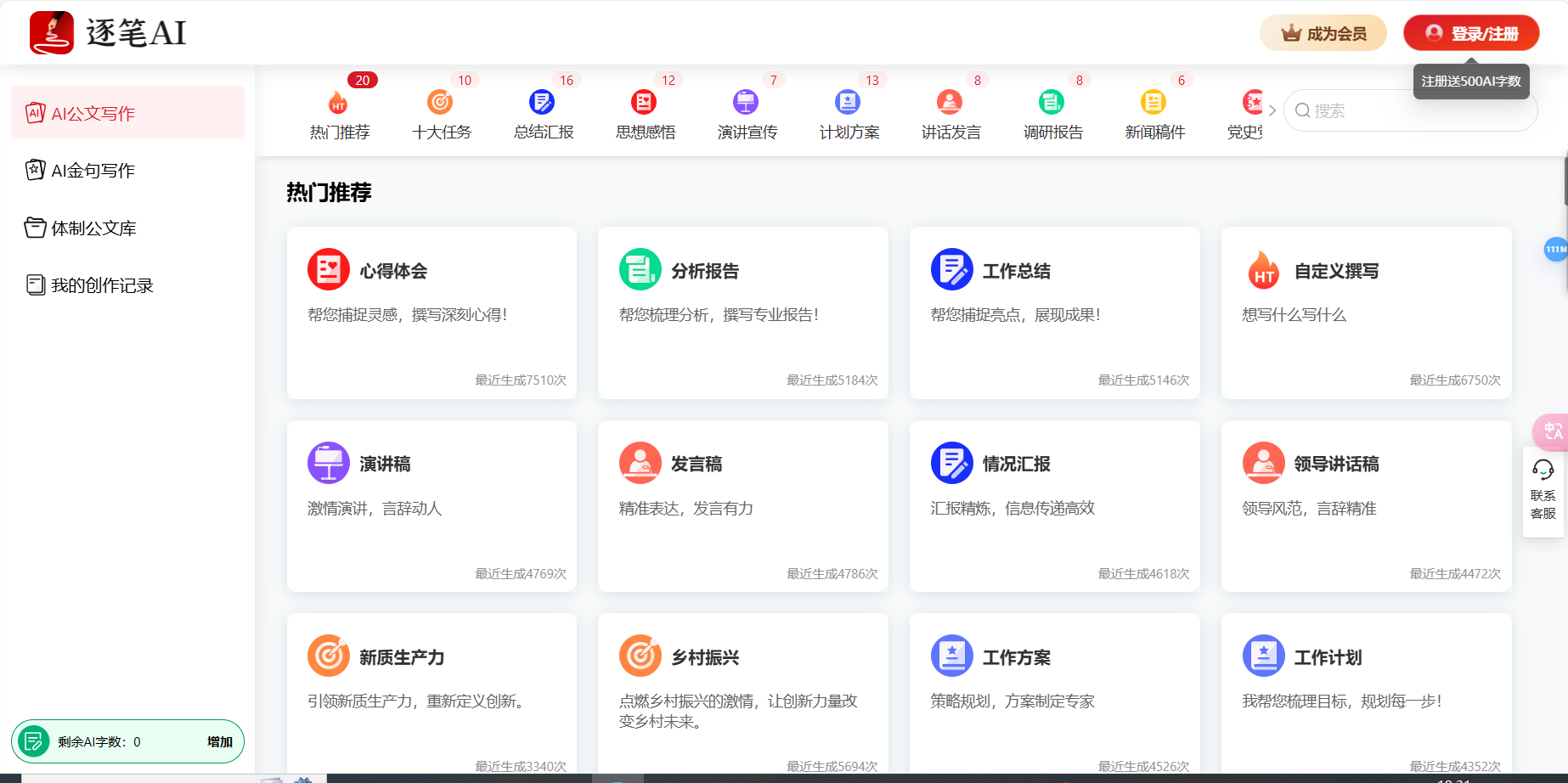Image resolution: width=1568 pixels, height=783 pixels.
Task: Open AI金句写作 in the sidebar
Action: tap(93, 171)
